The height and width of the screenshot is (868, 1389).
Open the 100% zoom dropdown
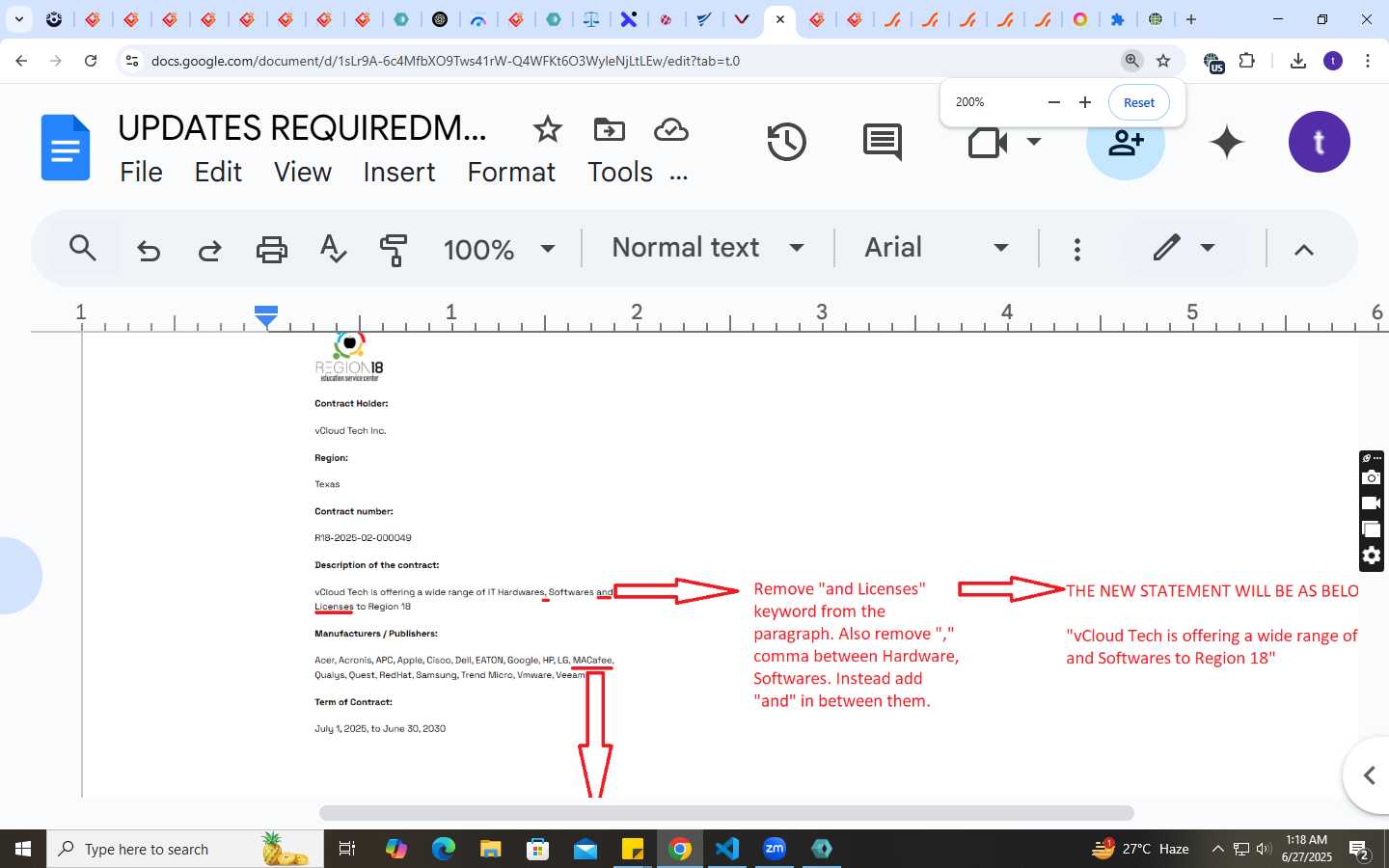point(500,249)
